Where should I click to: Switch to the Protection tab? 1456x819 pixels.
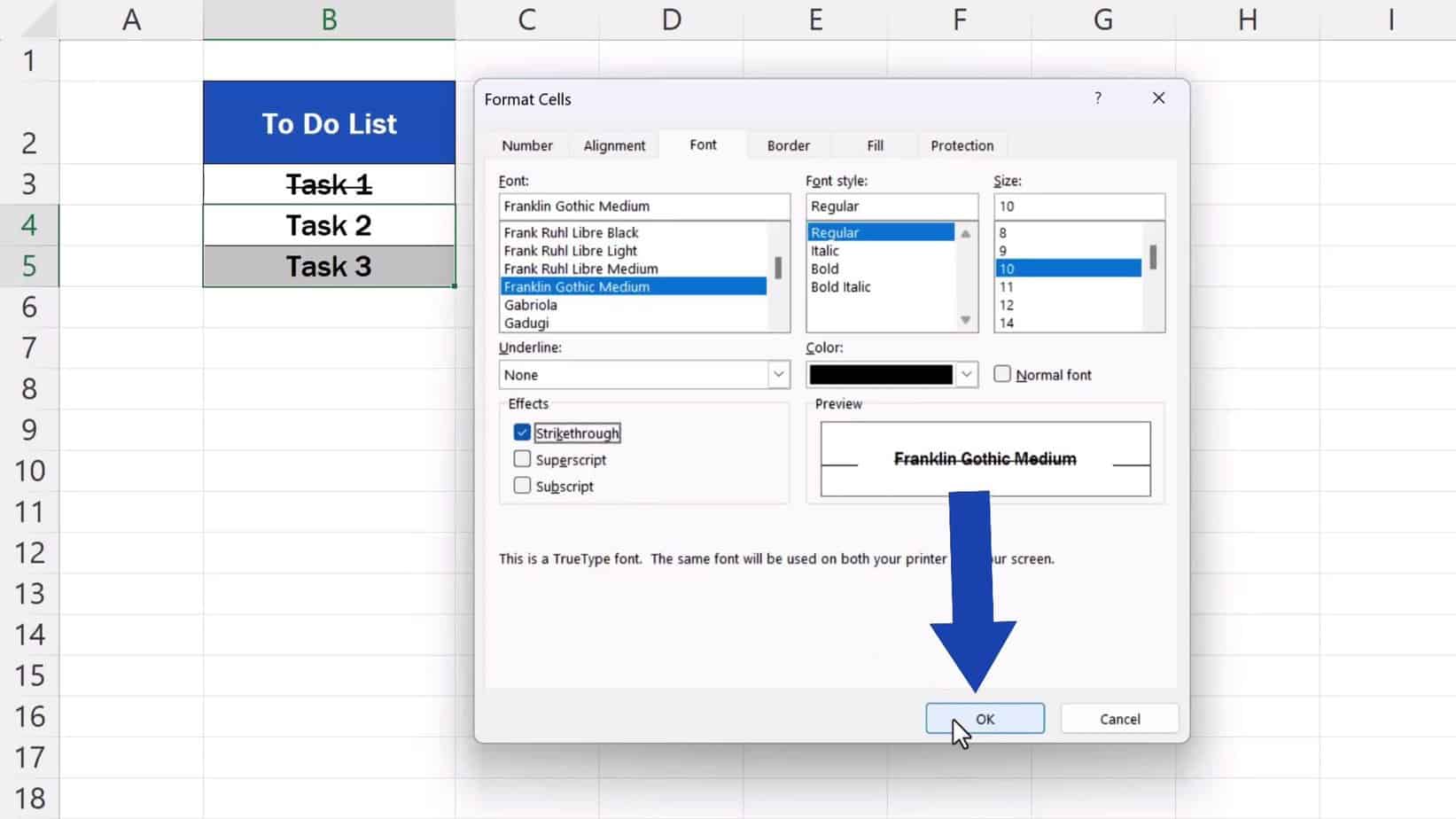[x=962, y=145]
